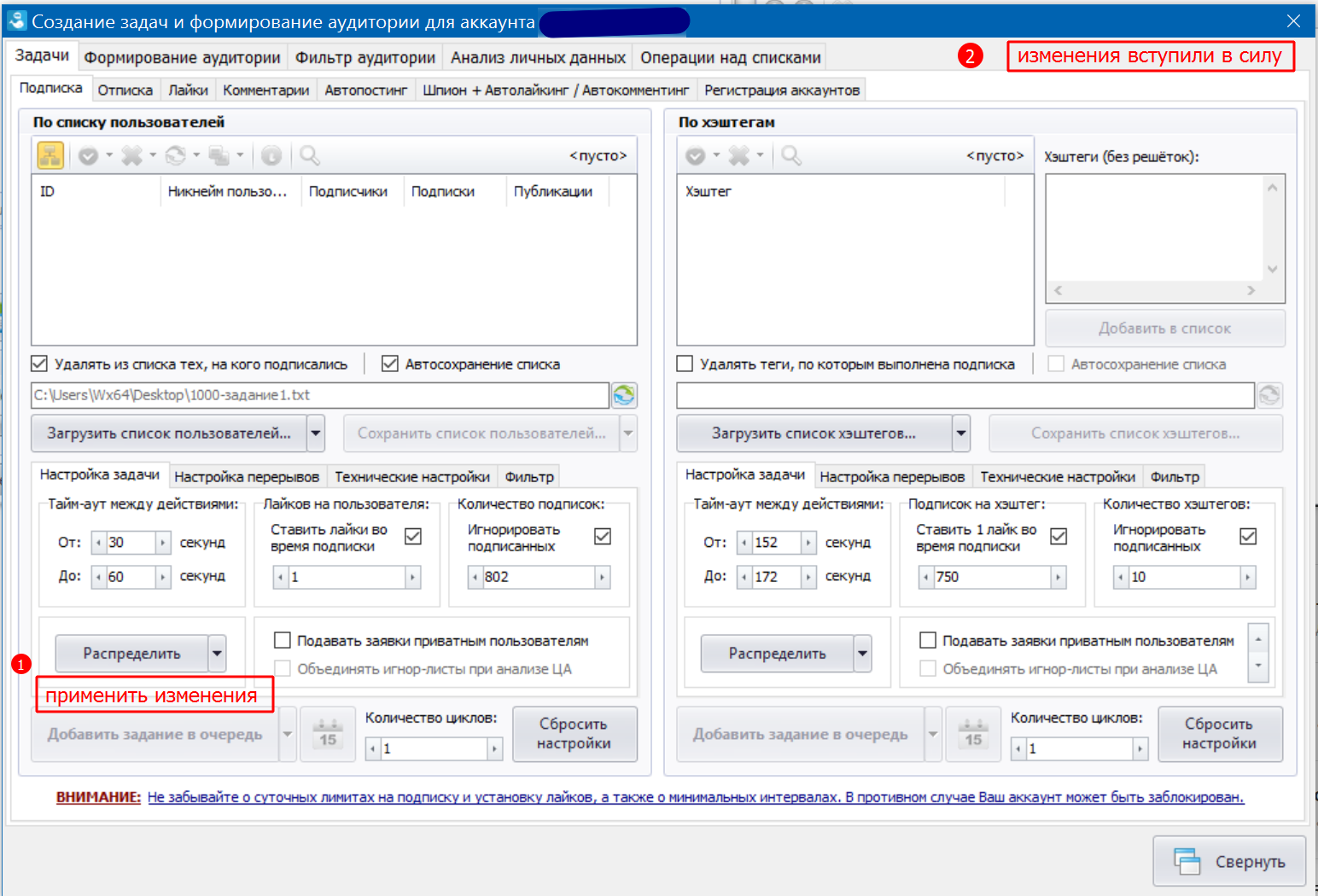This screenshot has height=896, width=1318.
Task: Open dropdown arrow of 'Распределить' in user list panel
Action: [217, 654]
